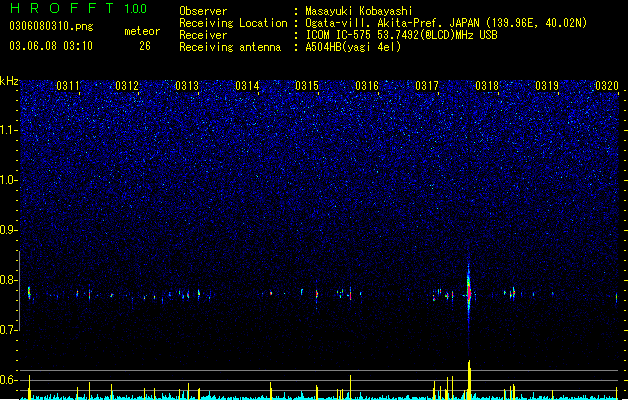The image size is (629, 400).
Task: Click the version number 1.0.0
Action: coord(135,8)
